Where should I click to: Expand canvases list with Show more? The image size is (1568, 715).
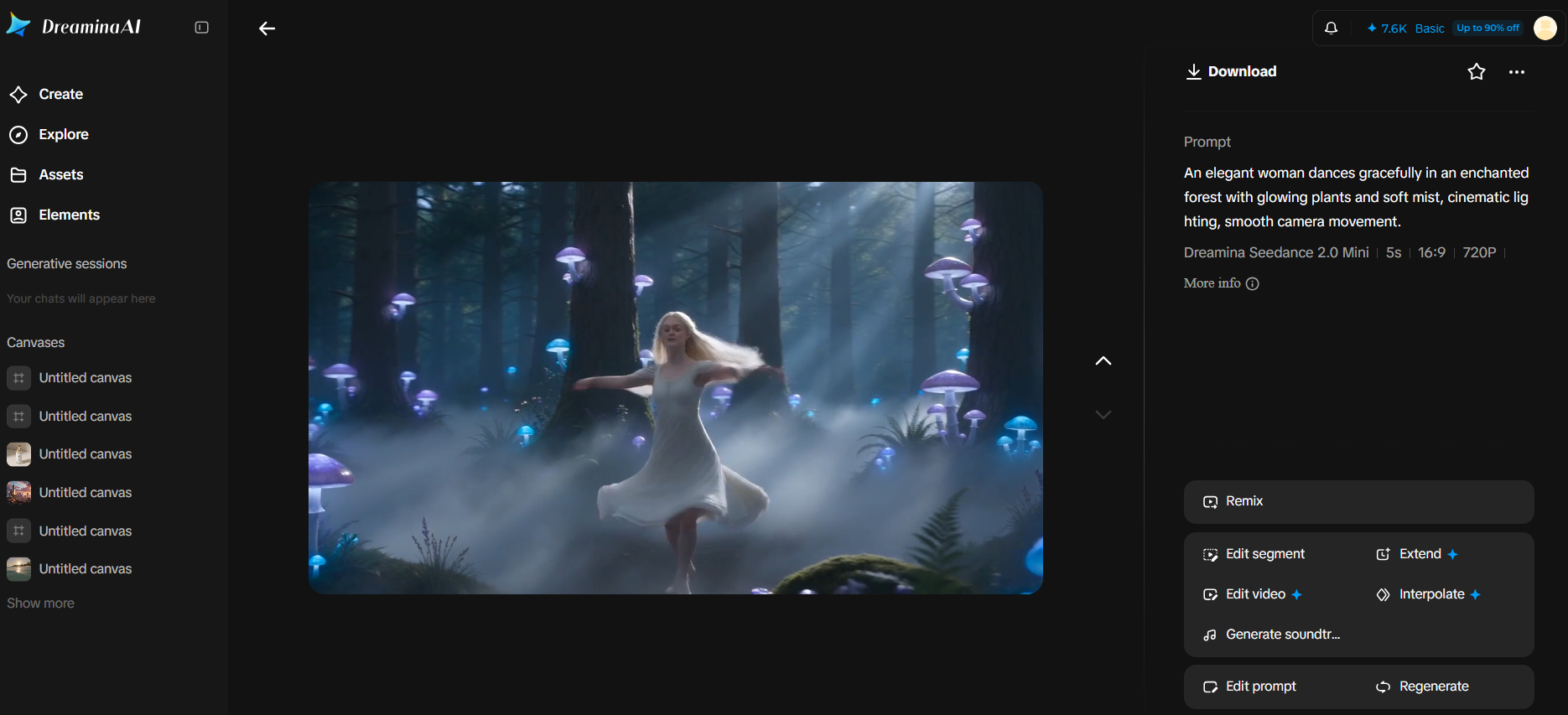pyautogui.click(x=40, y=604)
